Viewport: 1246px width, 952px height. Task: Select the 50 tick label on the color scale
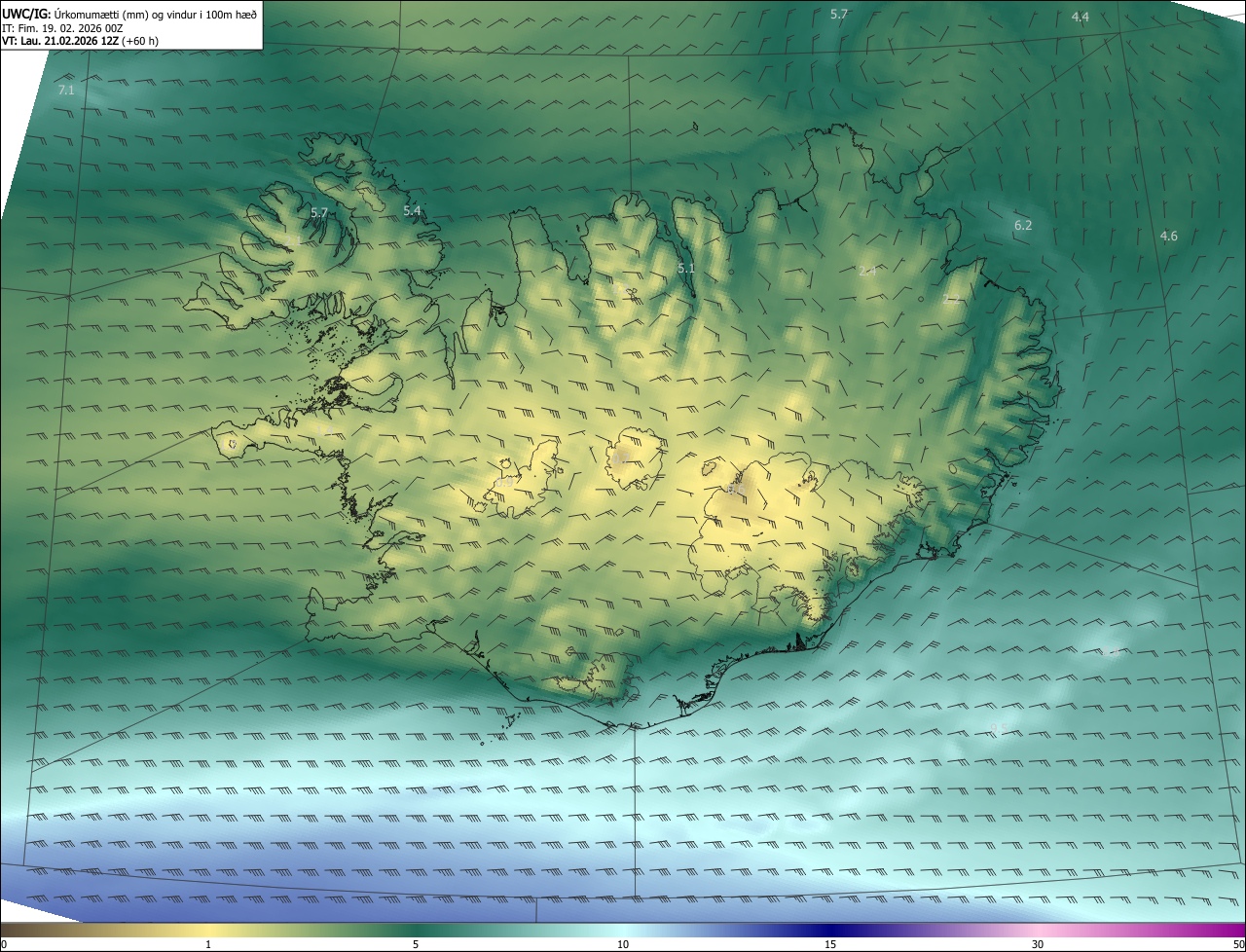1238,944
